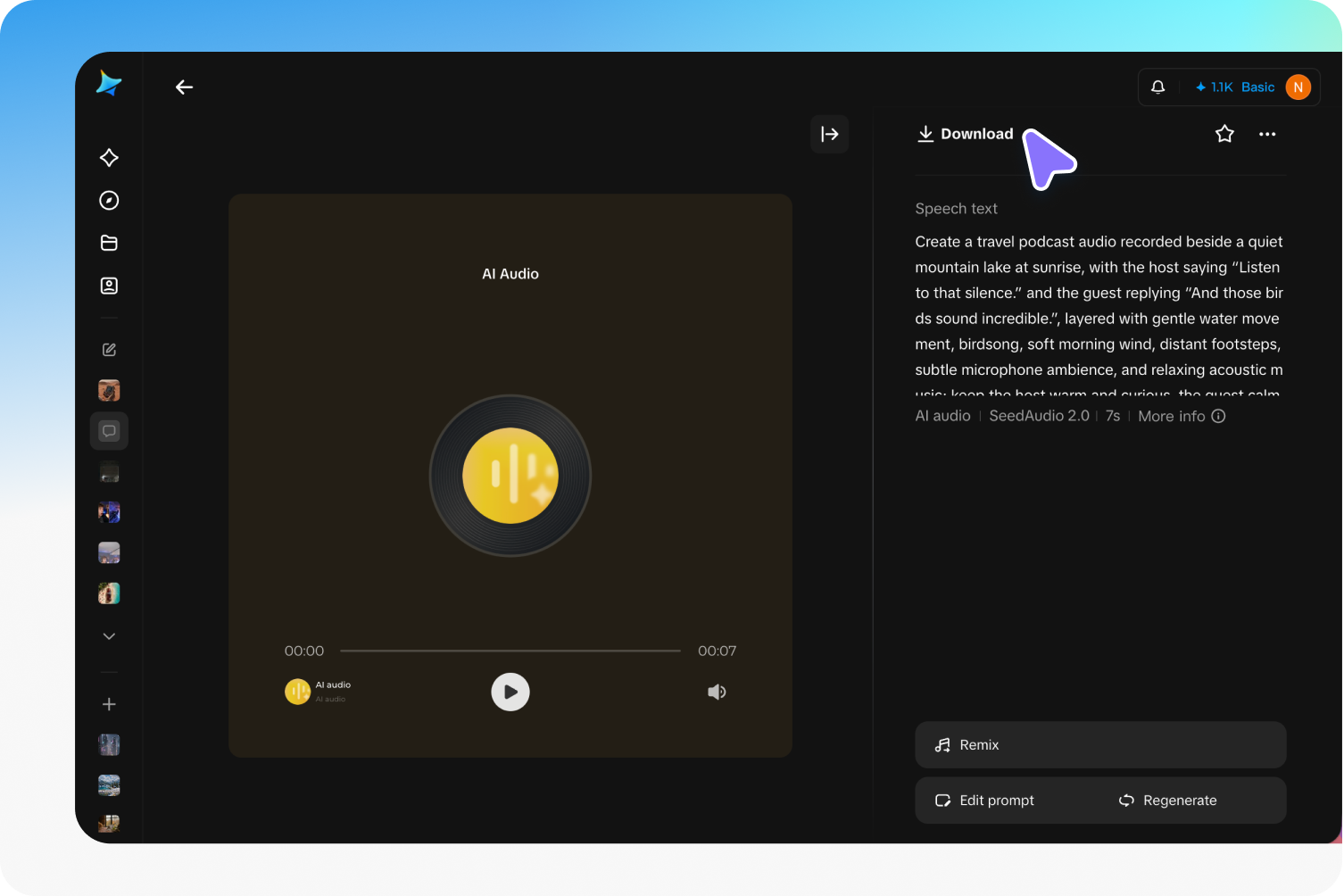Go back with the left arrow

(x=185, y=87)
